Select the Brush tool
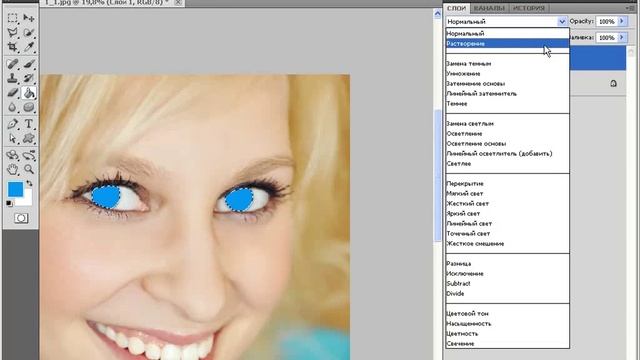This screenshot has width=640, height=360. coord(29,64)
